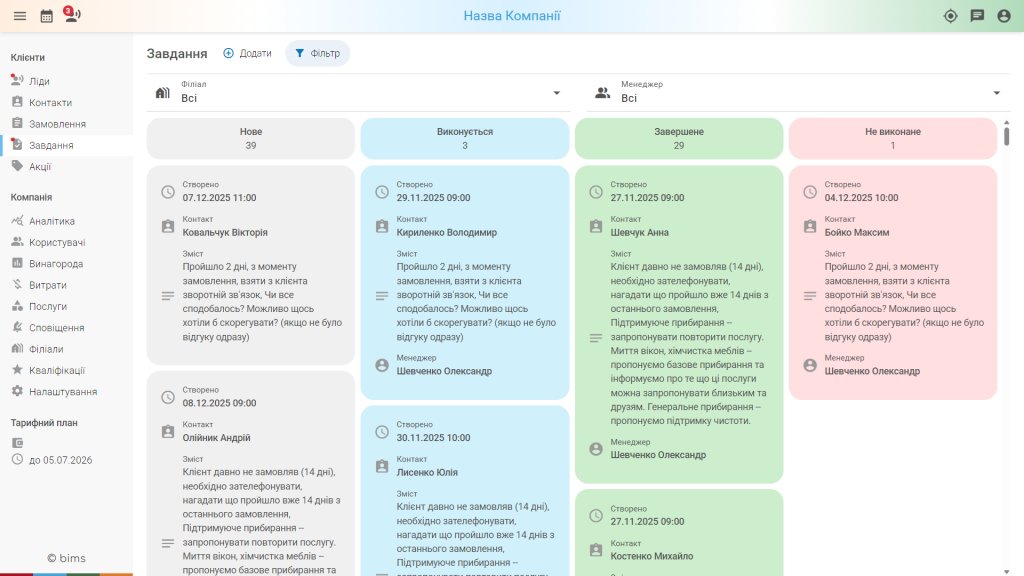
Task: Click the Нове column header
Action: 251,138
